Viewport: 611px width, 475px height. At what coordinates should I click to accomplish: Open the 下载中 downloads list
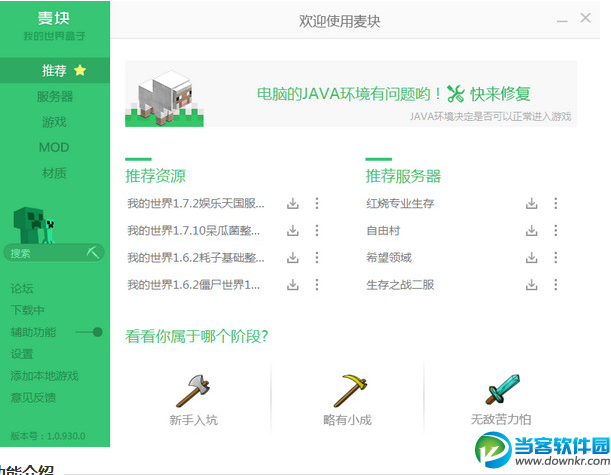point(27,311)
